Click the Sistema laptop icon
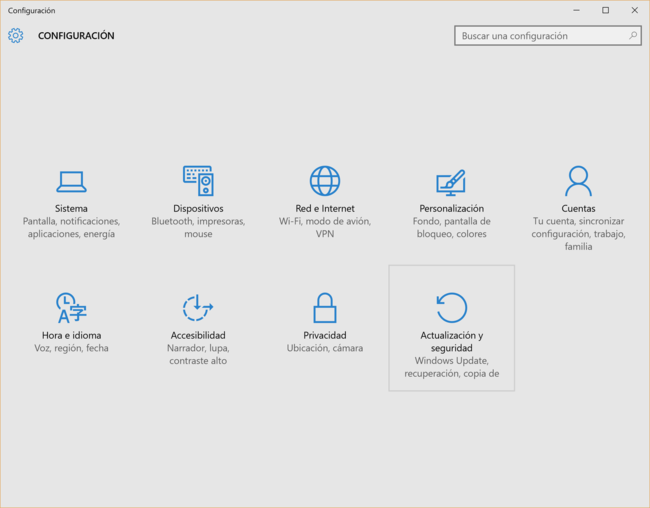The height and width of the screenshot is (508, 650). (x=71, y=181)
